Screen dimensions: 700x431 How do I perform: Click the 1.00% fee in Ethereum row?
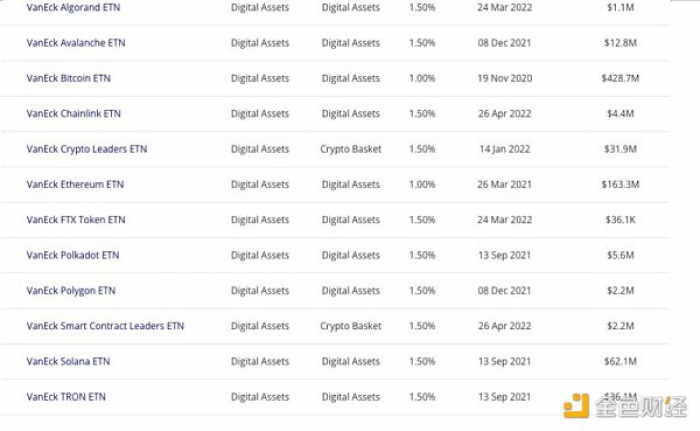(422, 184)
